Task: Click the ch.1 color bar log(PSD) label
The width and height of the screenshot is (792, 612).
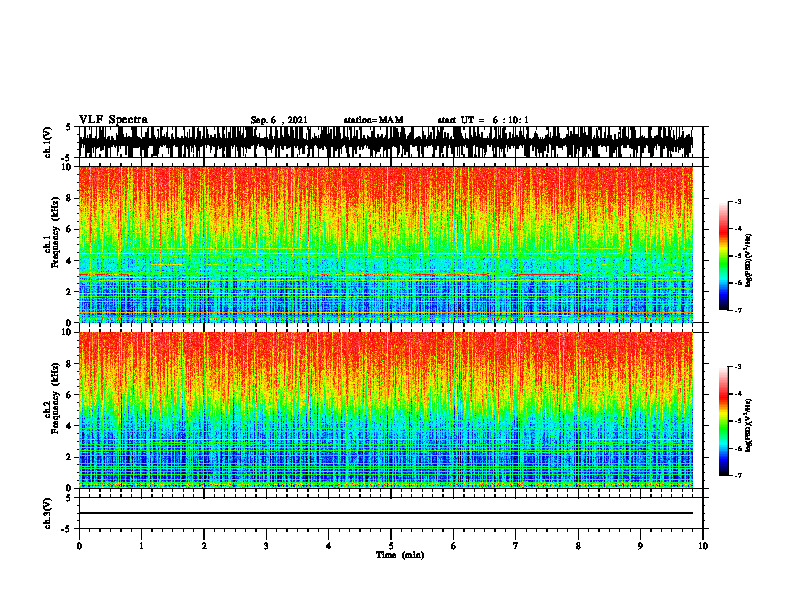Action: 749,261
